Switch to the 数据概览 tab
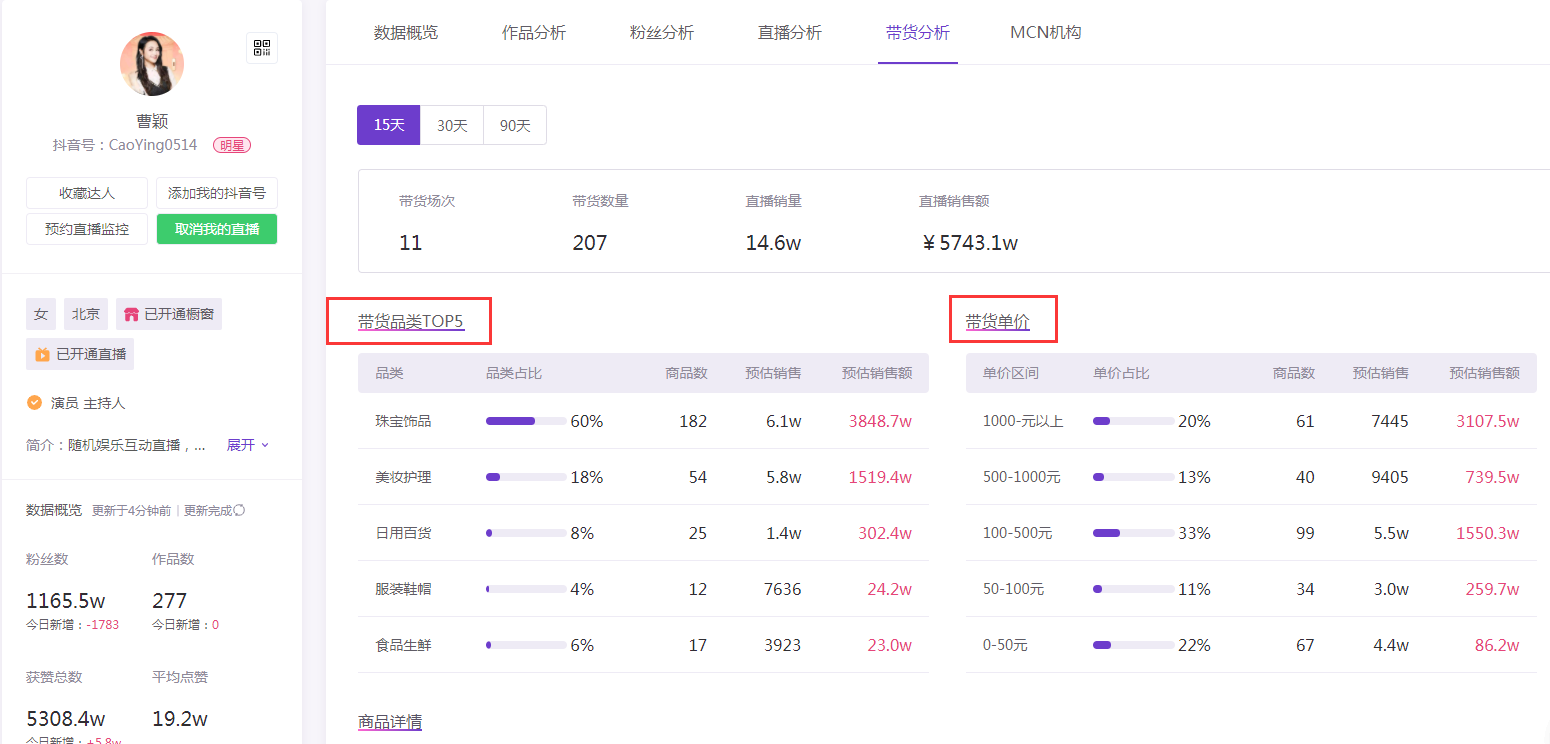The image size is (1550, 744). 406,33
